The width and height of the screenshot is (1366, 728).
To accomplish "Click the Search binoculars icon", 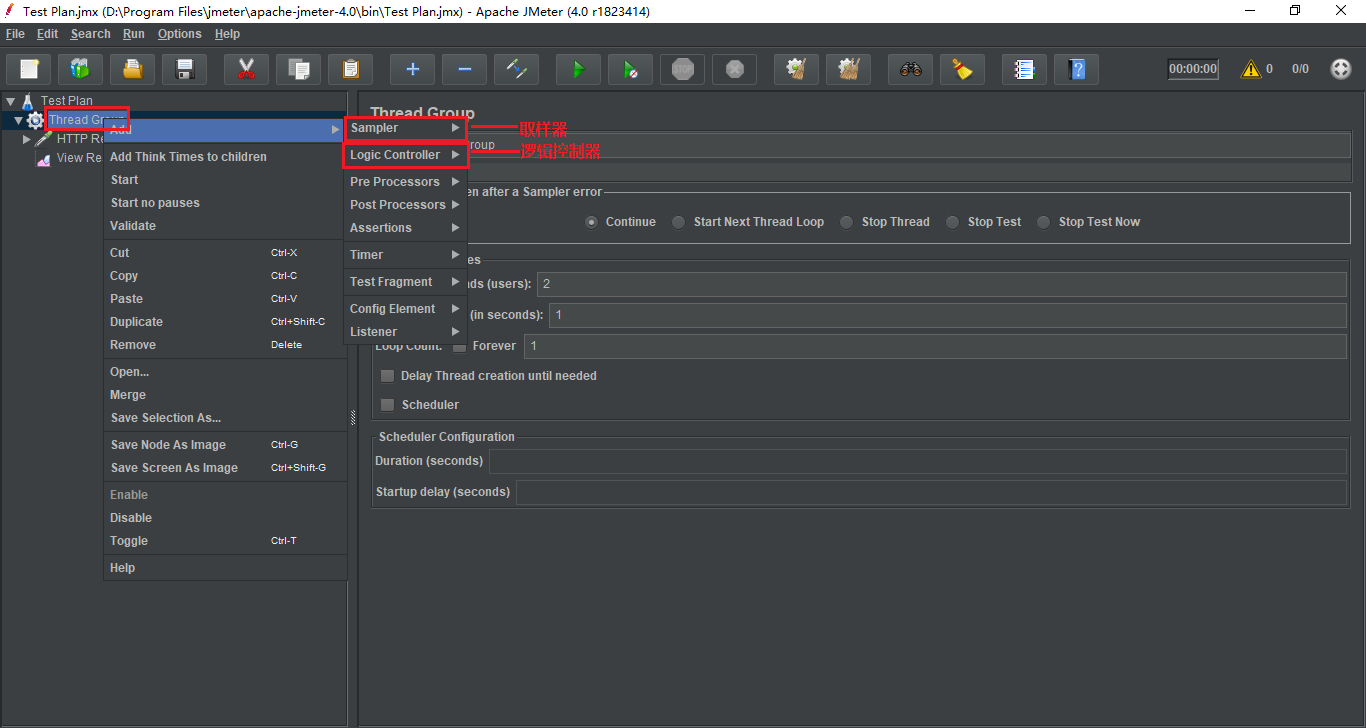I will pos(910,69).
